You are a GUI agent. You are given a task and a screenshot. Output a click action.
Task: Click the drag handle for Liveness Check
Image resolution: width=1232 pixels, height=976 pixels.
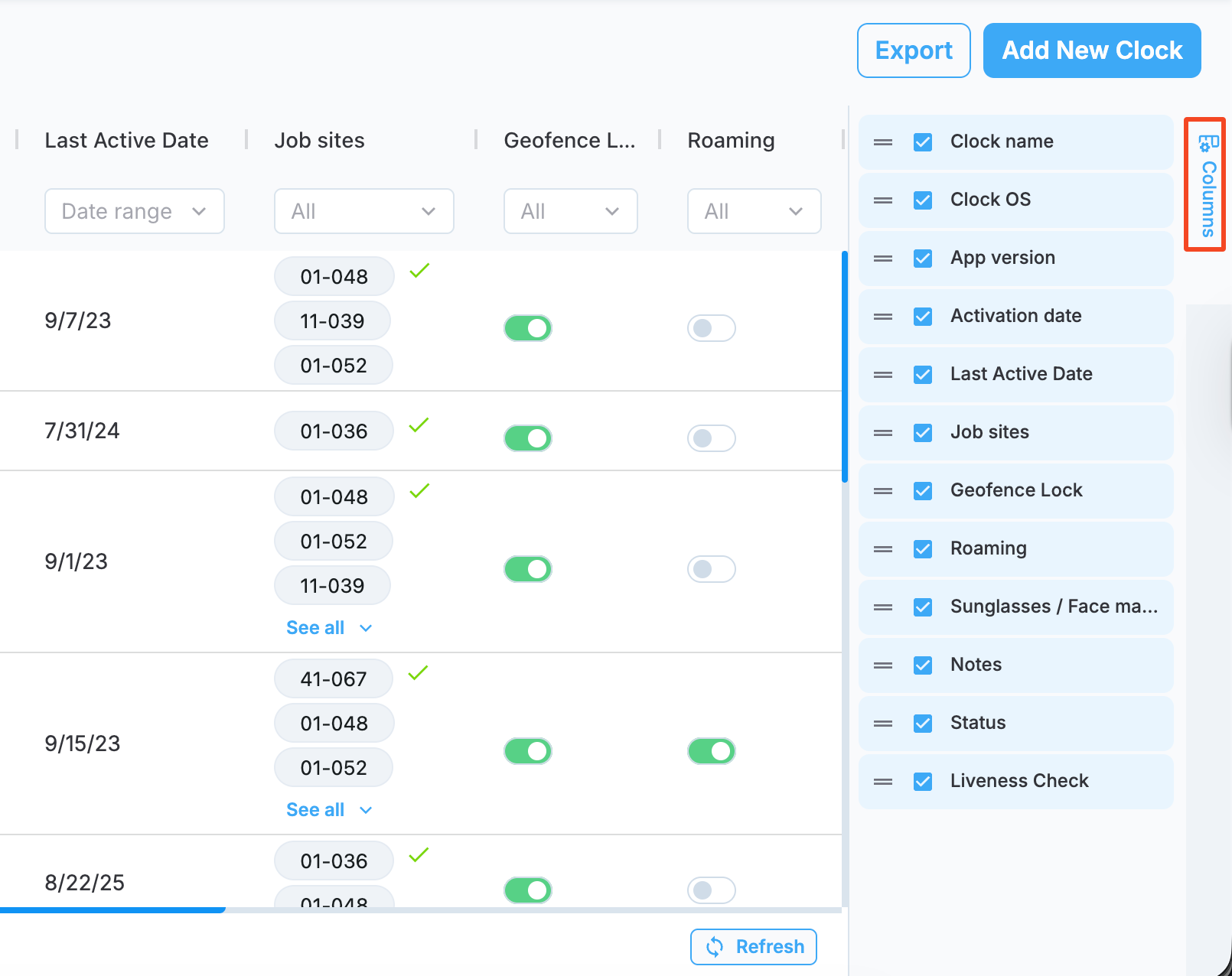pyautogui.click(x=883, y=782)
